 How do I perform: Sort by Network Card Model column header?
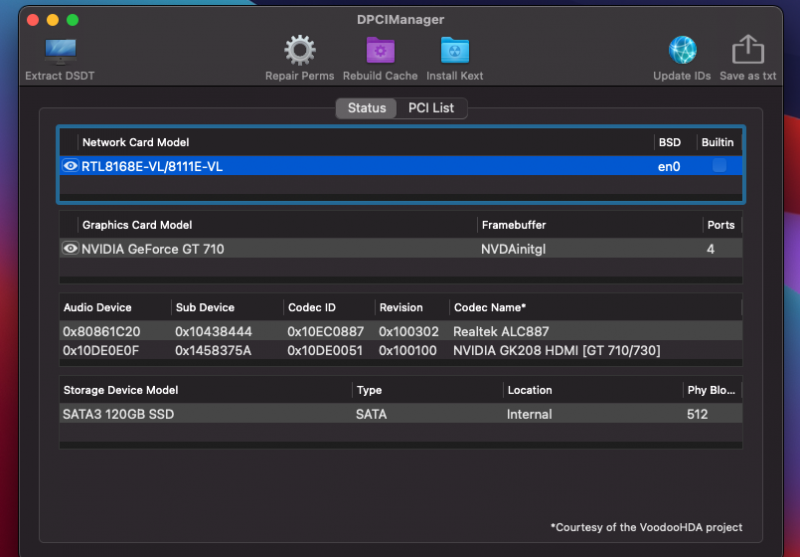pos(136,142)
